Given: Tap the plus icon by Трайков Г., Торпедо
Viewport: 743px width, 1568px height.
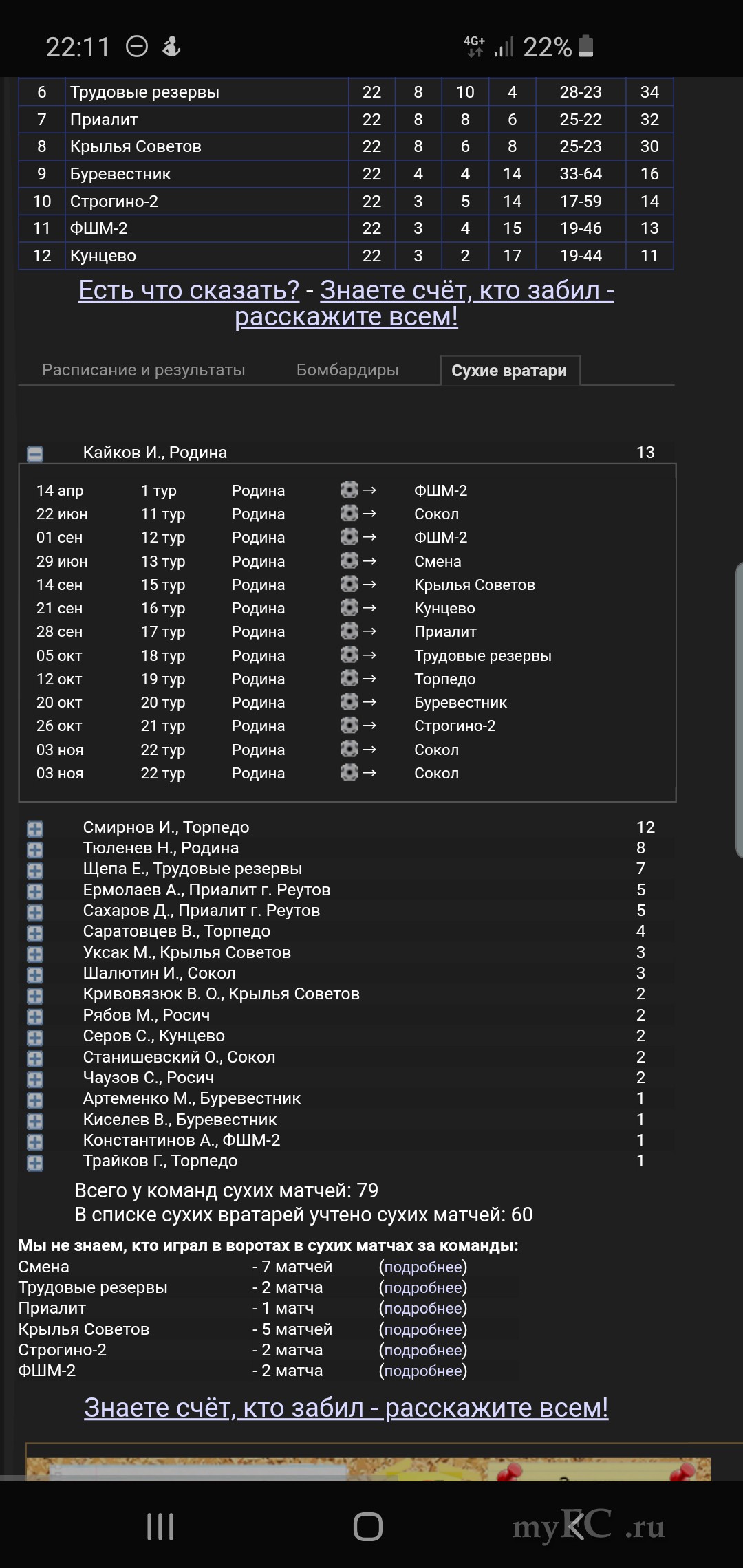Looking at the screenshot, I should tap(35, 1163).
